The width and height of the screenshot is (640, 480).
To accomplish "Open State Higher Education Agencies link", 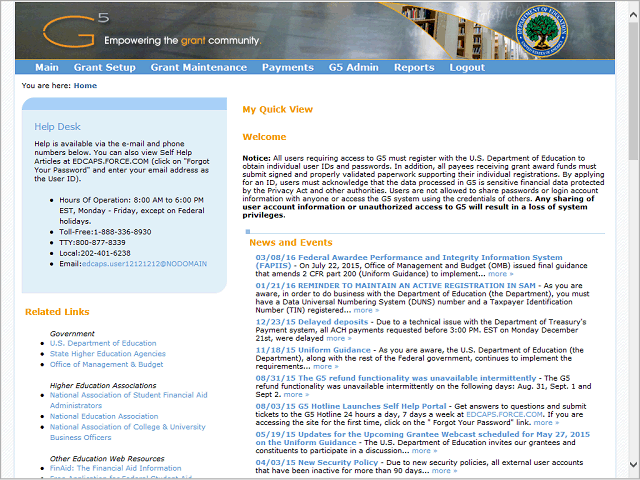I will [108, 354].
